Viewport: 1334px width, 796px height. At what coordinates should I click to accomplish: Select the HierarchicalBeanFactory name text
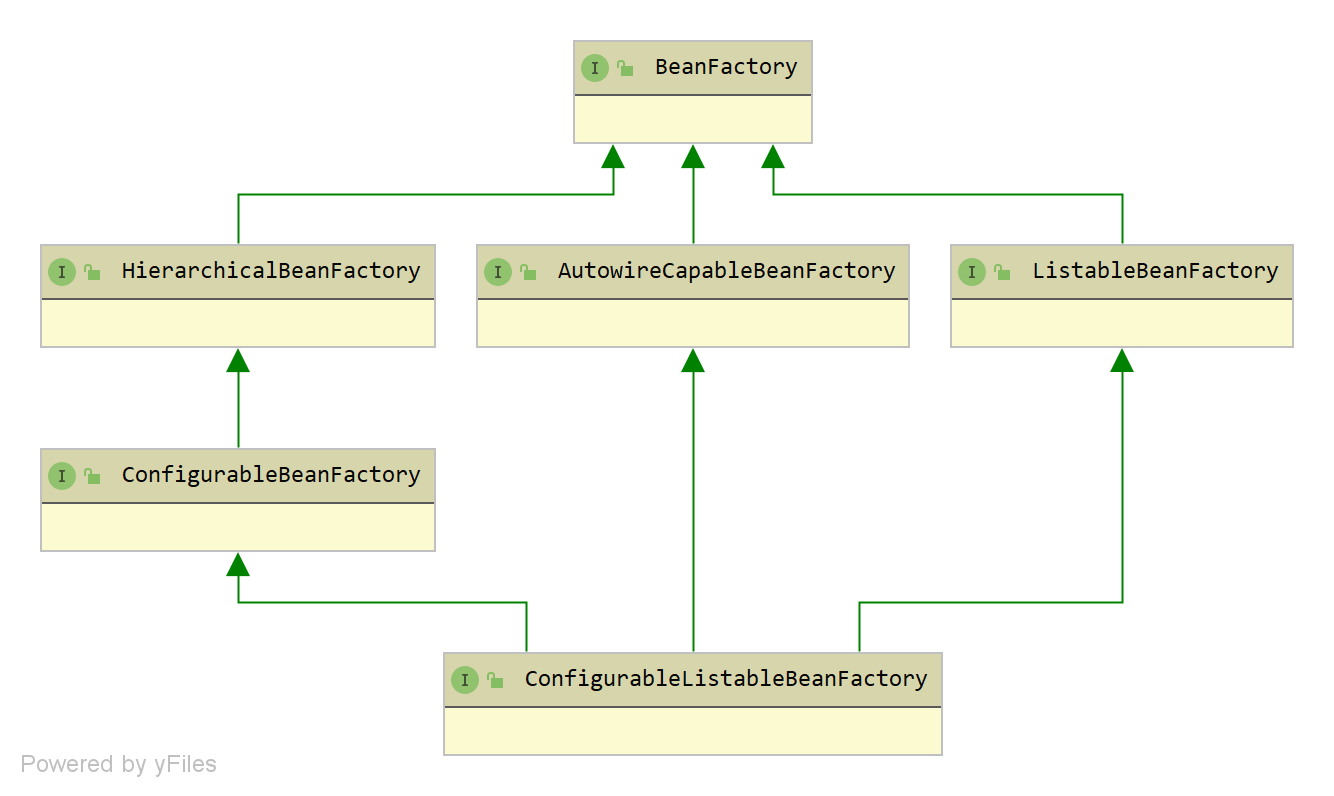point(271,272)
